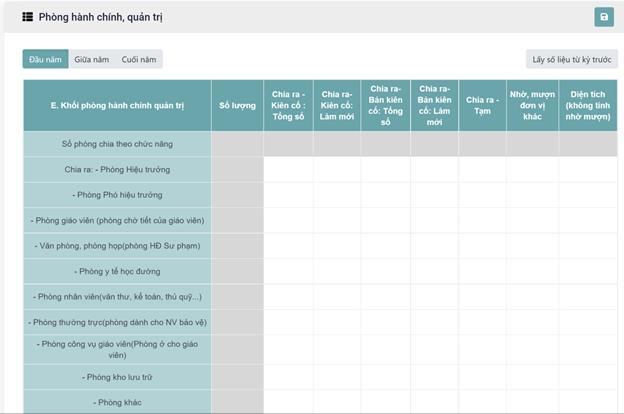This screenshot has width=624, height=414.
Task: Click the Số lượng column header
Action: point(237,105)
